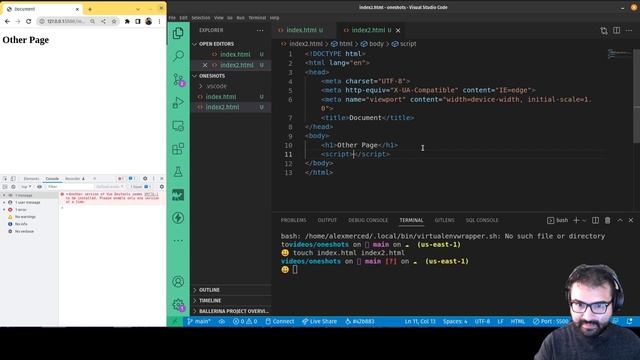Toggle the DevTools device toolbar
640x360 pixels.
click(x=13, y=179)
